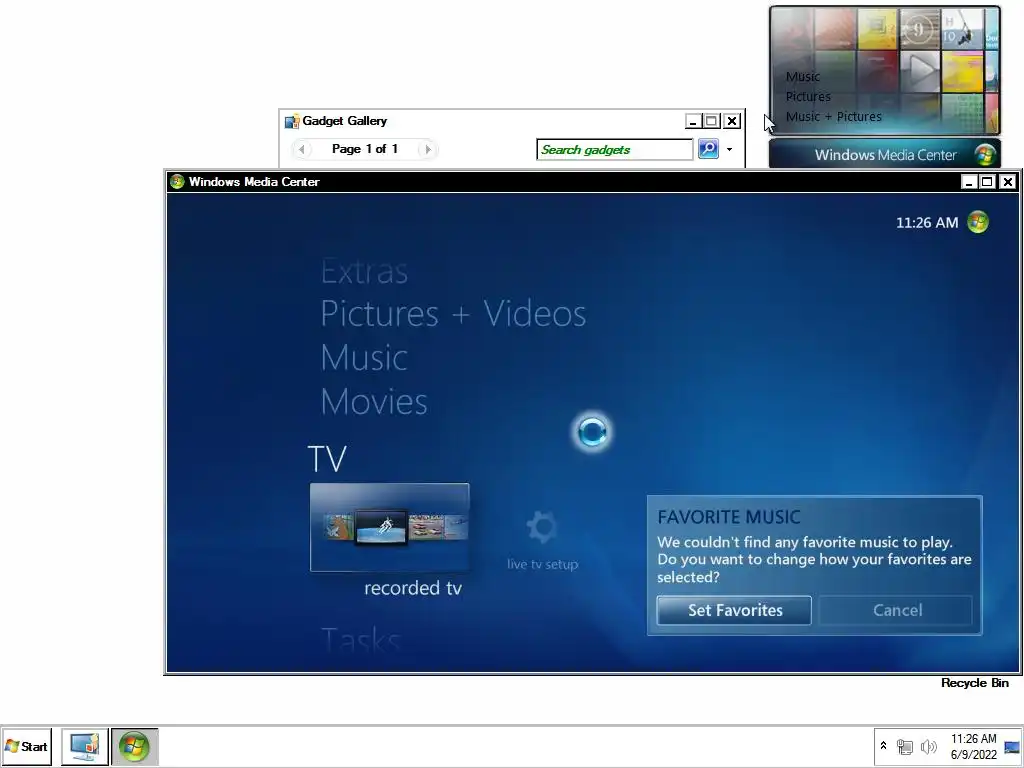The height and width of the screenshot is (768, 1024).
Task: Click the green Media Center logo by clock
Action: 978,222
